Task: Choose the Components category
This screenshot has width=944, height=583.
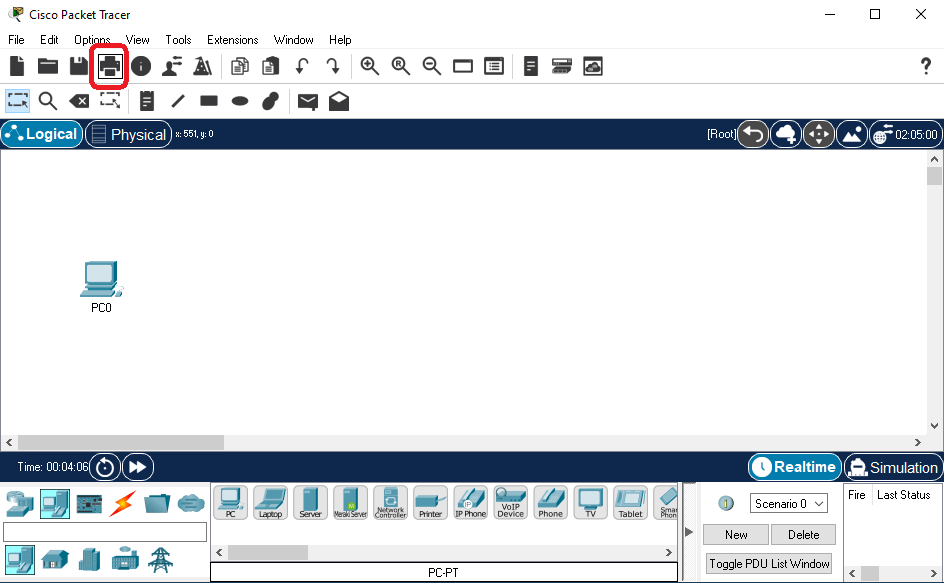Action: pos(89,504)
